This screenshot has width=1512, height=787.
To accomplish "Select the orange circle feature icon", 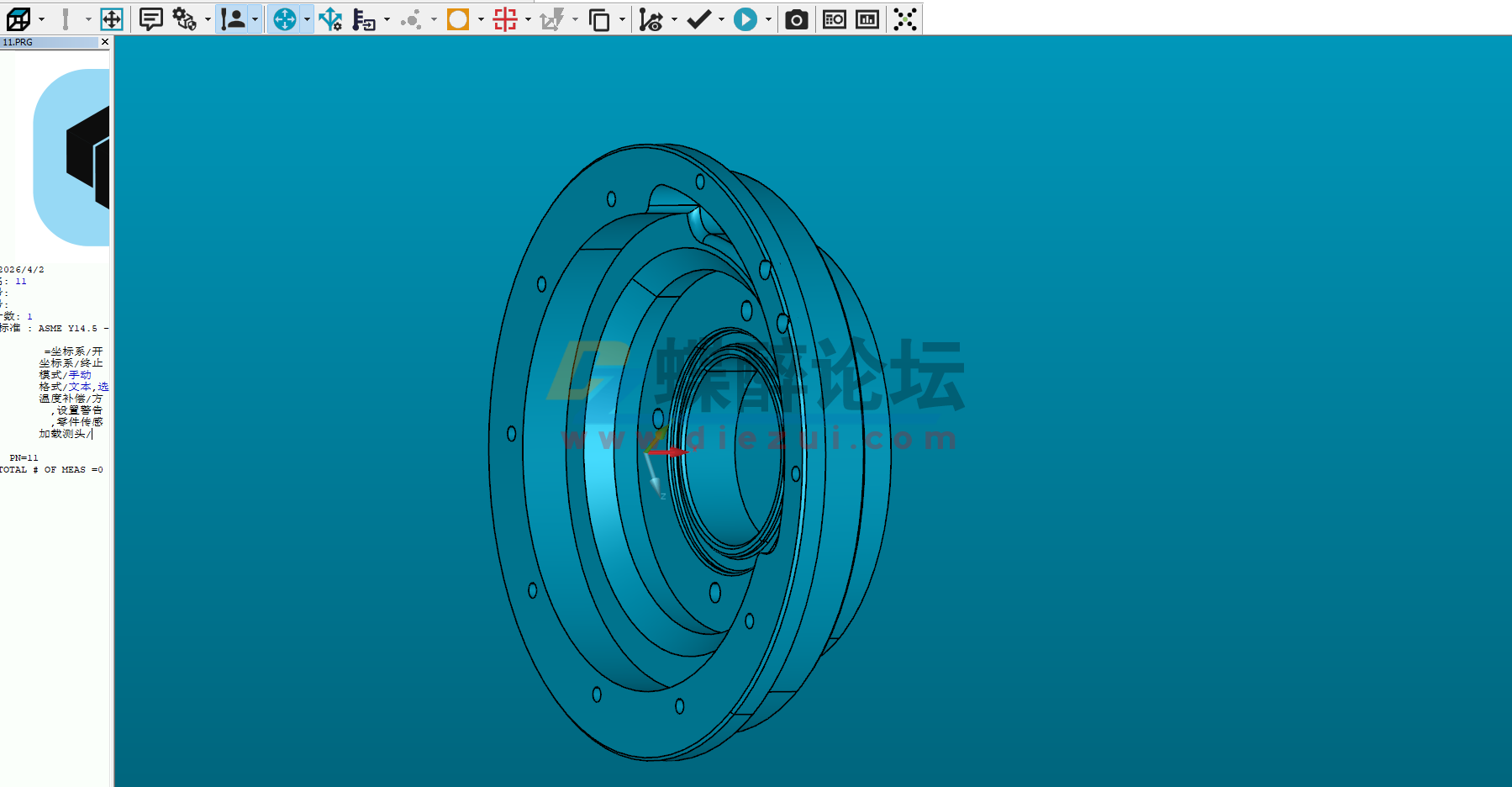I will pos(457,18).
